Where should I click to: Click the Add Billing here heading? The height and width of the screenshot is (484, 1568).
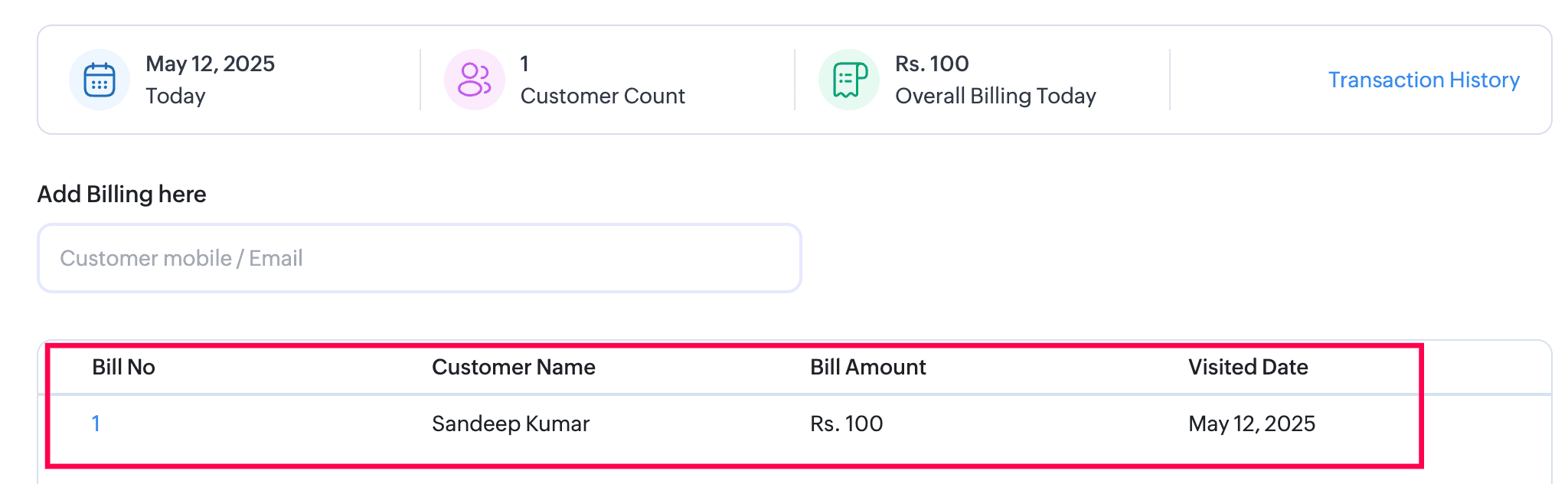(x=122, y=194)
